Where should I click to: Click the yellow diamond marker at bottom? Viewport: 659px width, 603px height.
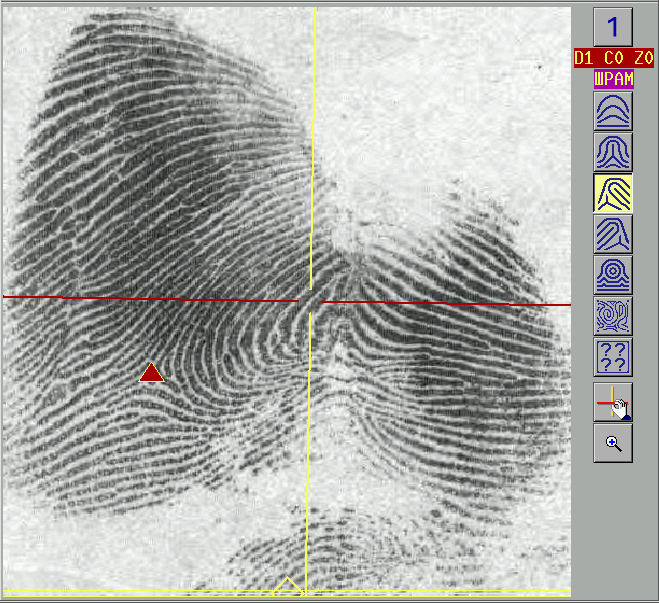pyautogui.click(x=287, y=587)
